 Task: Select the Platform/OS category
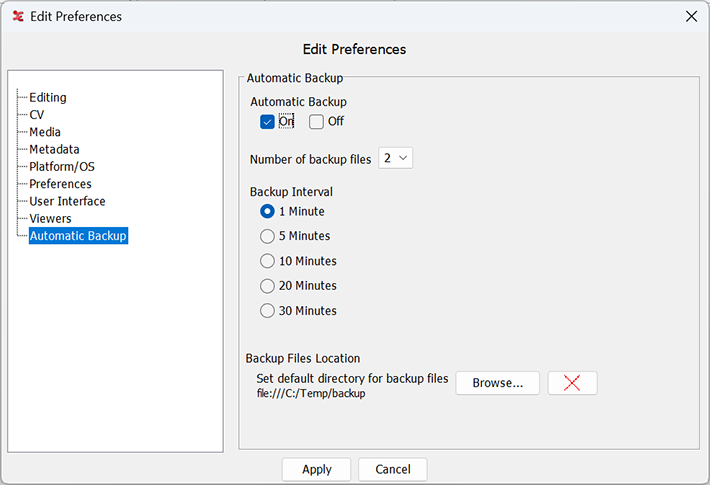pyautogui.click(x=62, y=167)
